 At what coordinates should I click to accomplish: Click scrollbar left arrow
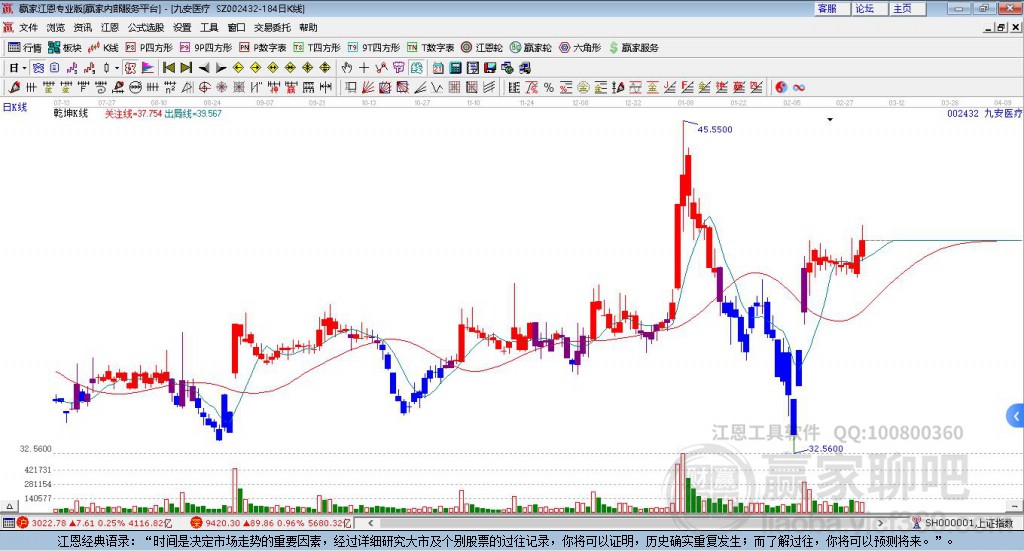(370, 523)
